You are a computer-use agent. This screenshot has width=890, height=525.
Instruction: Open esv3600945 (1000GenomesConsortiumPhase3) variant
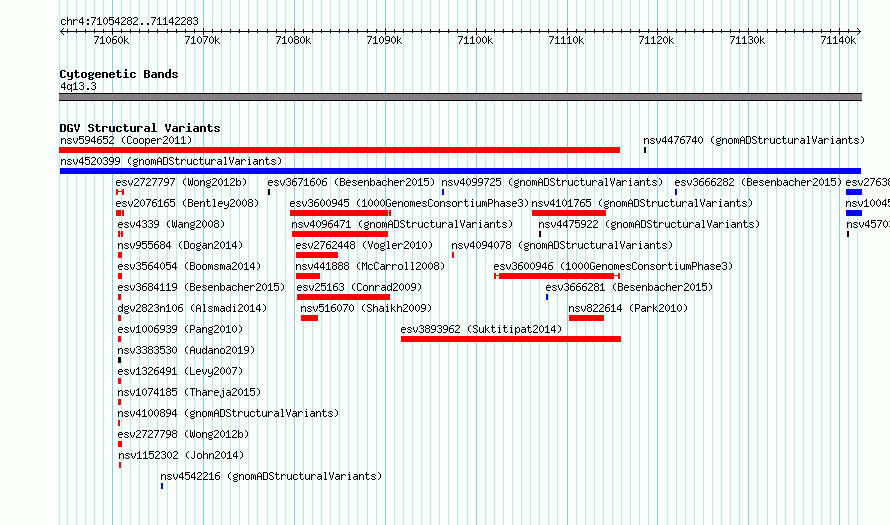pyautogui.click(x=409, y=203)
